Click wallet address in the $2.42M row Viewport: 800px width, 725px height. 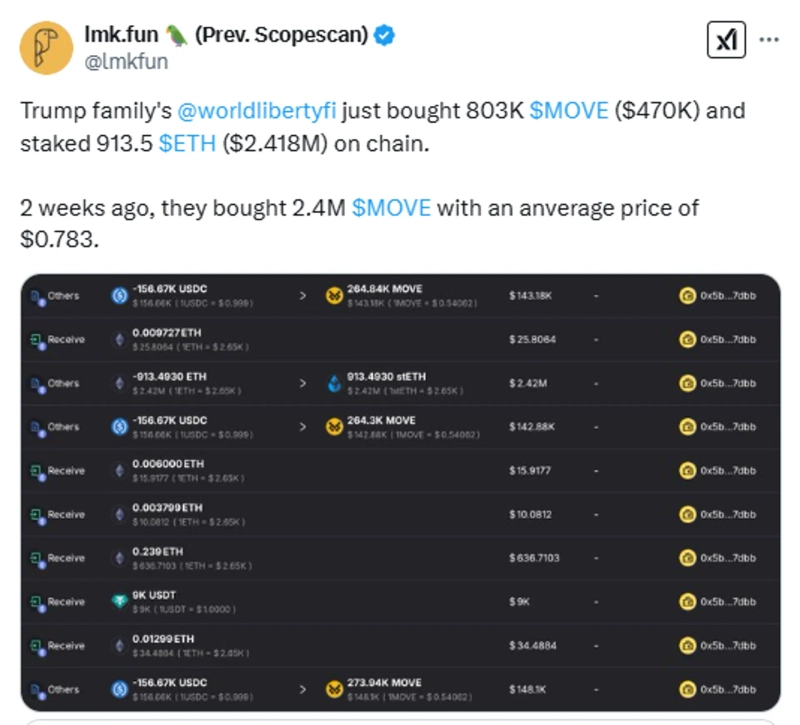(x=727, y=383)
